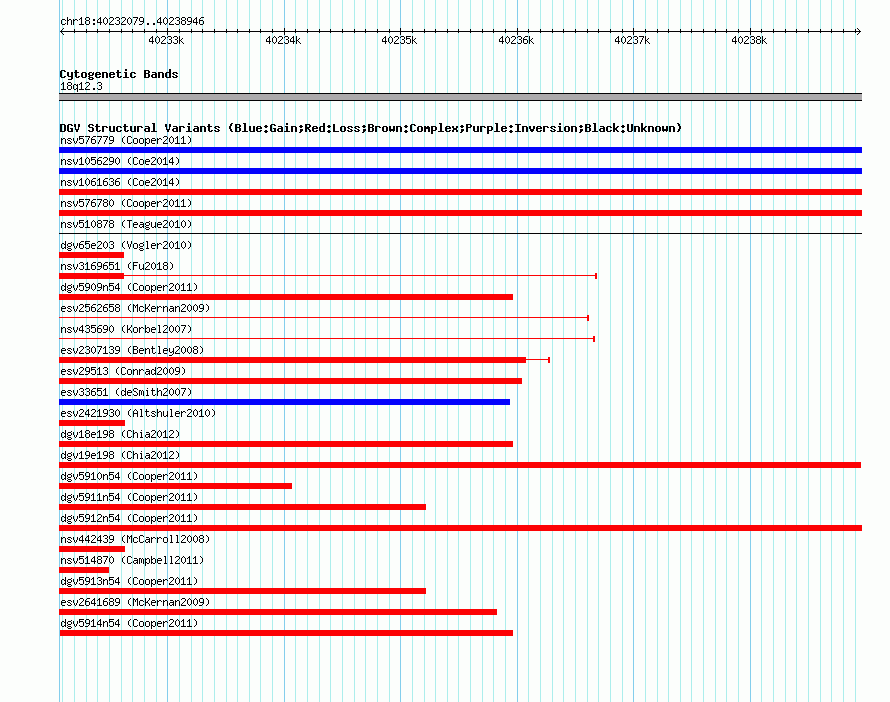Select the grey 18q12.3 cytogenetic band bar
Viewport: 890px width, 702px height.
click(460, 97)
